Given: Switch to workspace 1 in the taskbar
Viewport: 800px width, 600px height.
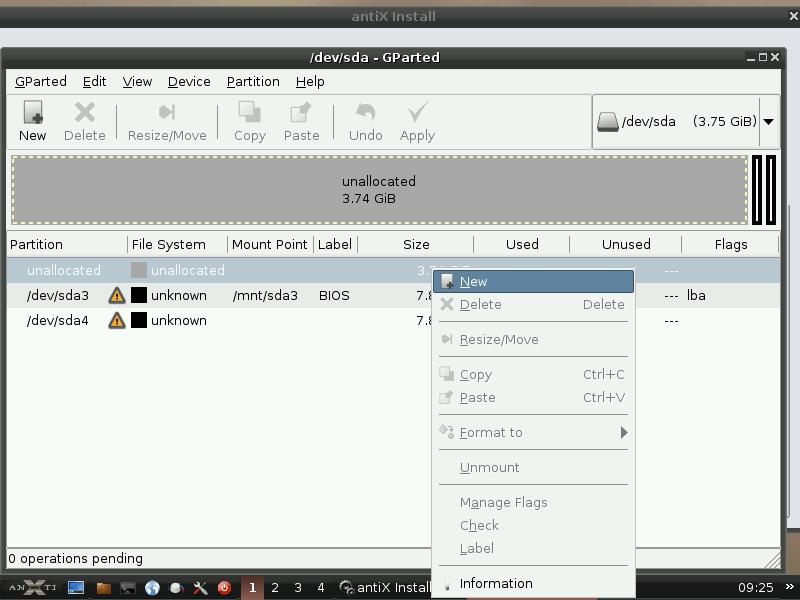Looking at the screenshot, I should point(252,588).
